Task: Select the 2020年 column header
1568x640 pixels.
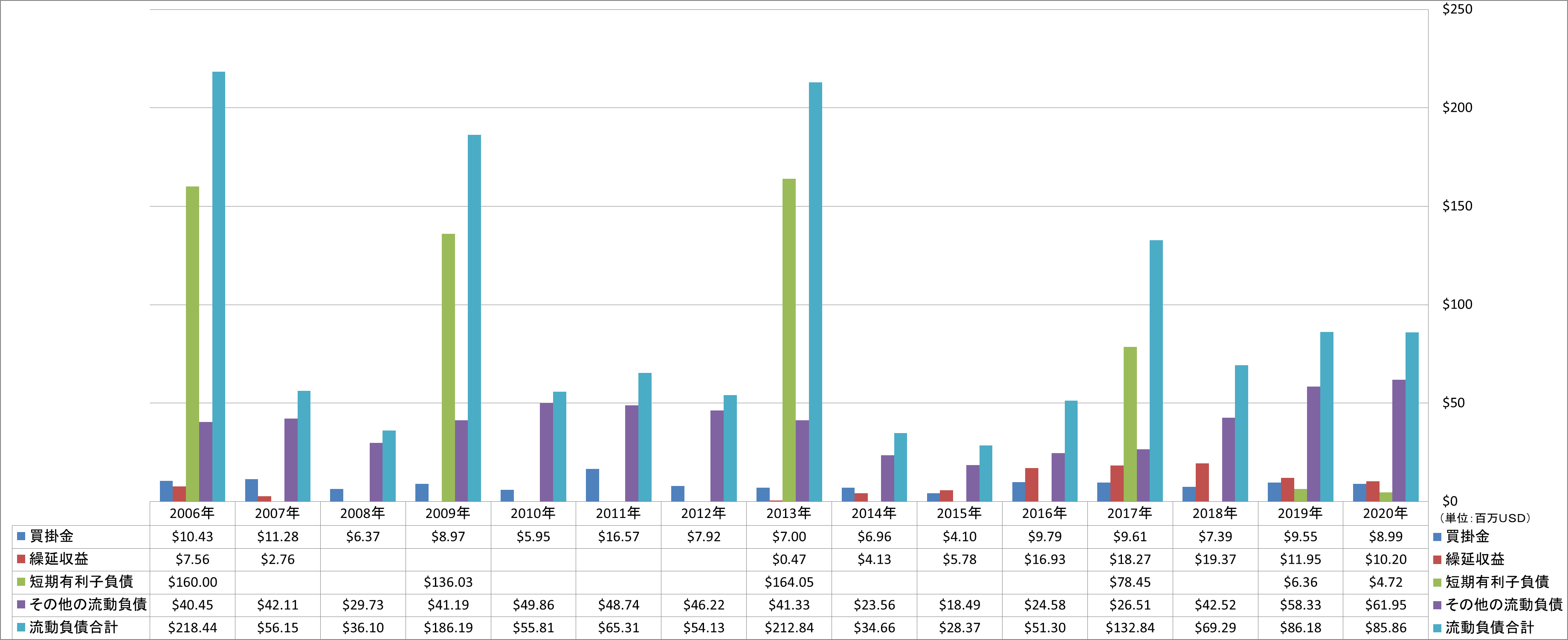Action: [1385, 513]
